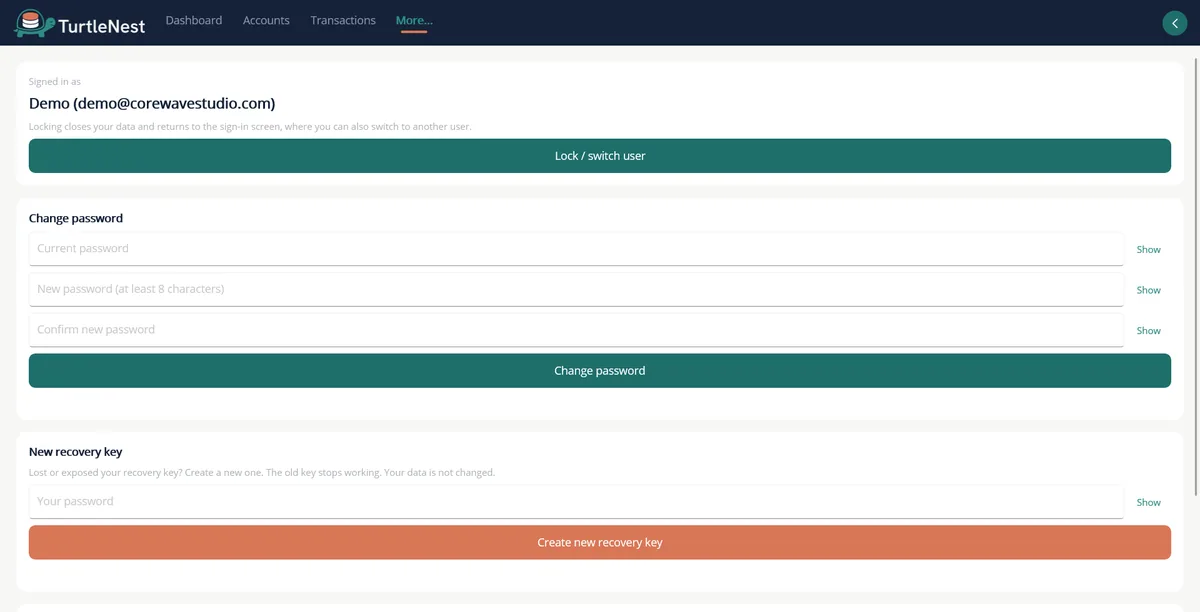Focus the Current password field
The width and height of the screenshot is (1200, 612).
[576, 249]
